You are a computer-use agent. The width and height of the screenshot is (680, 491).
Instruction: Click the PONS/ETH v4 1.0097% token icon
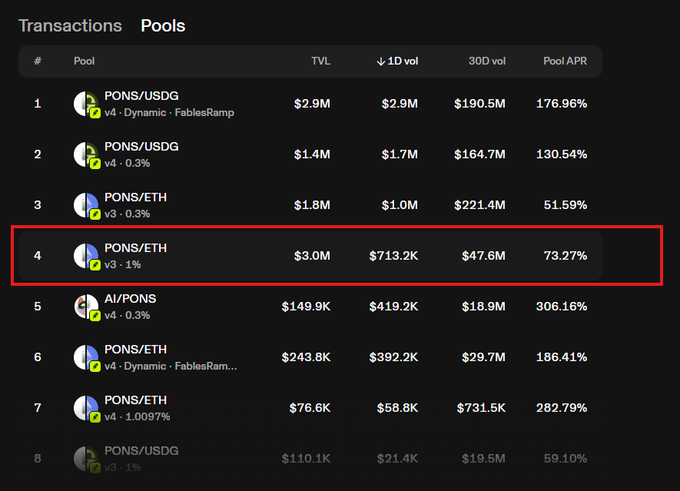[87, 409]
